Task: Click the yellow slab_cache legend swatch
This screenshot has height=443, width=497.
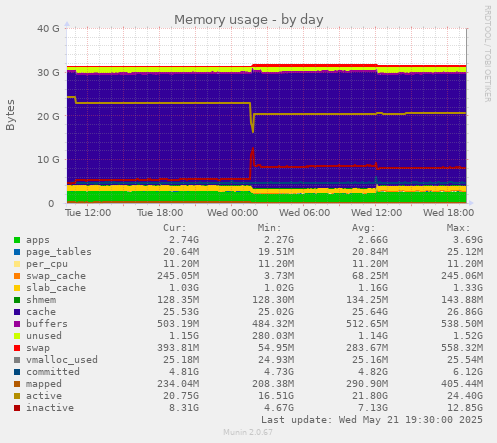Action: point(17,288)
